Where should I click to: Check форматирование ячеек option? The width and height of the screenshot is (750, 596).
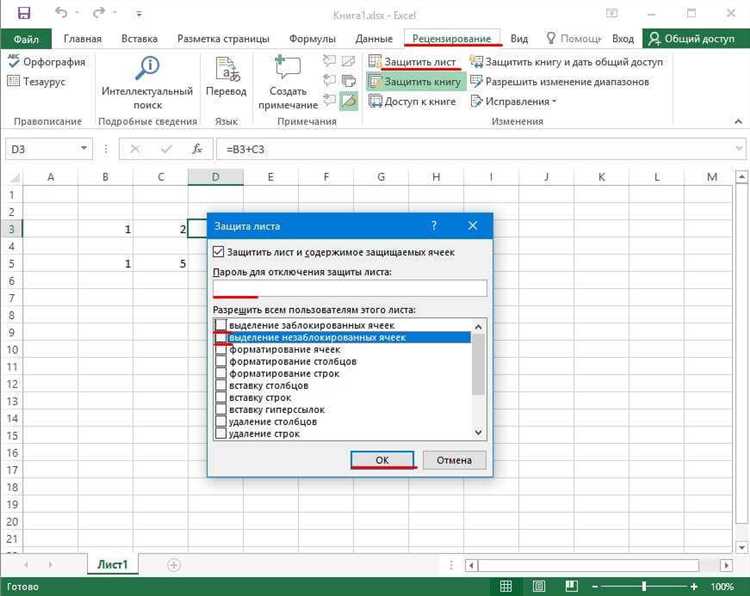coord(221,350)
